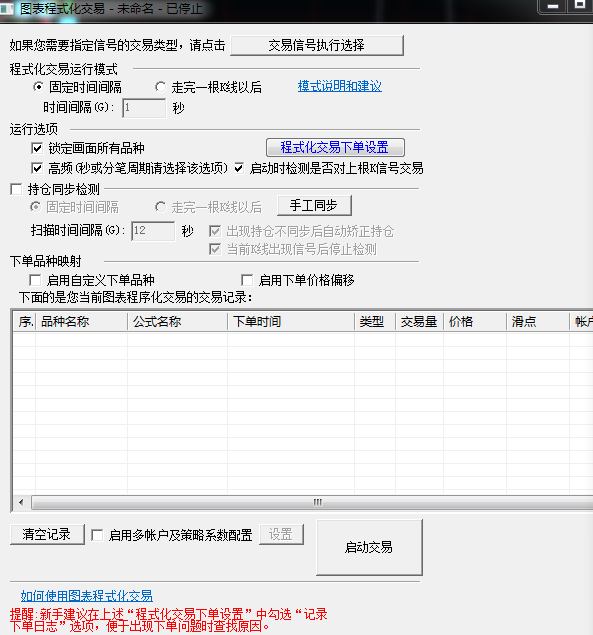Click the 设置 button
This screenshot has width=593, height=635.
point(281,535)
